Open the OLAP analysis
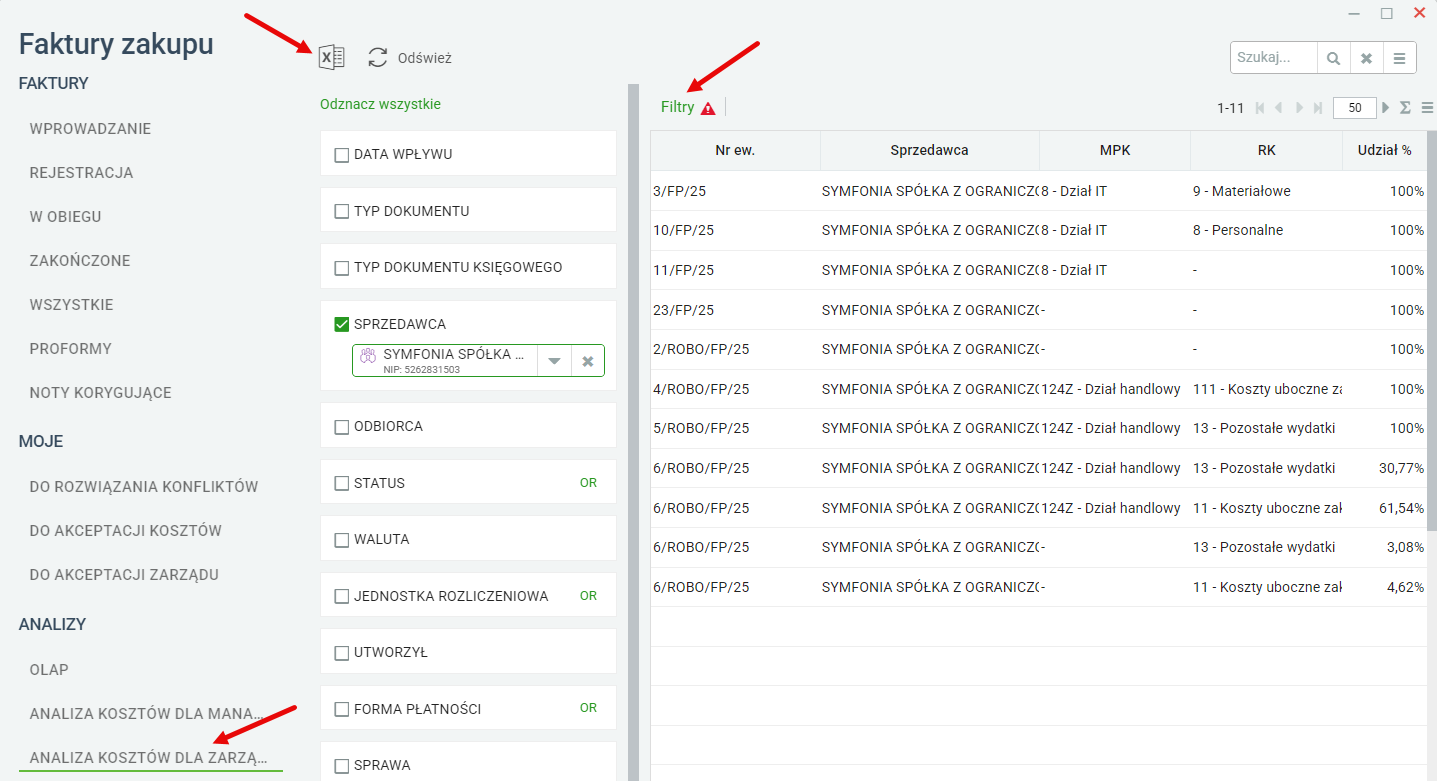1437x781 pixels. click(x=49, y=670)
